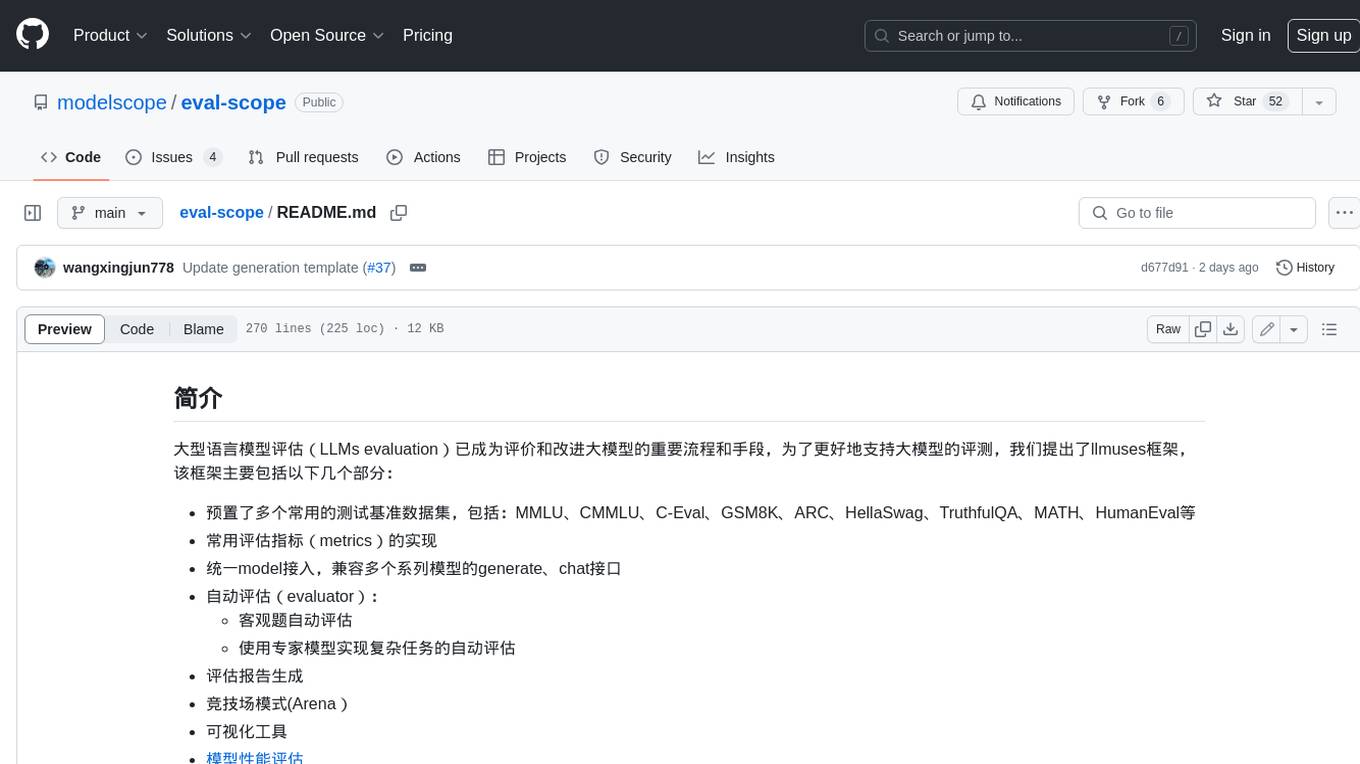Switch to the Issues tab
1360x764 pixels.
pos(173,157)
